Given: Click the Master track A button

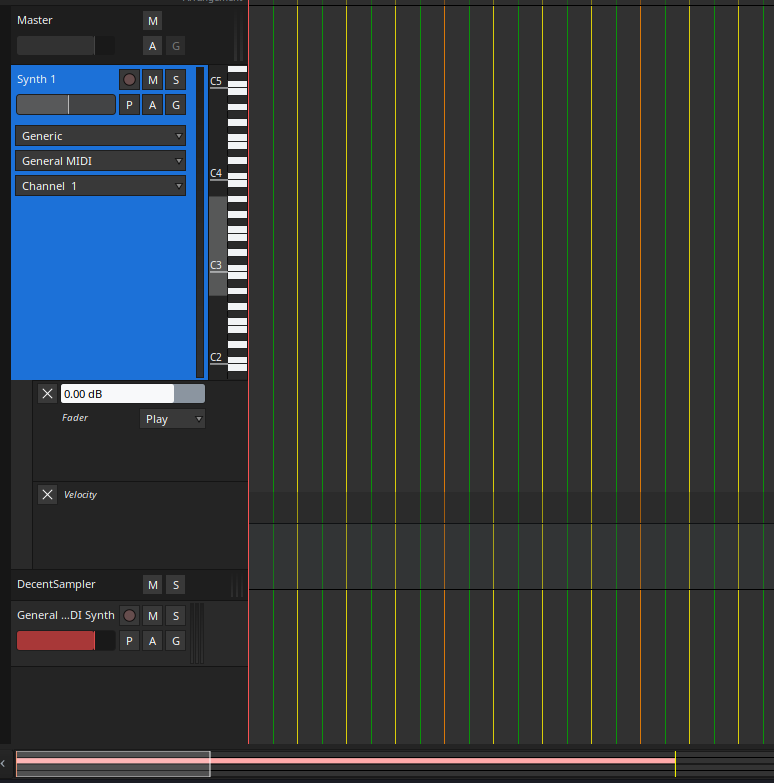Looking at the screenshot, I should 152,46.
